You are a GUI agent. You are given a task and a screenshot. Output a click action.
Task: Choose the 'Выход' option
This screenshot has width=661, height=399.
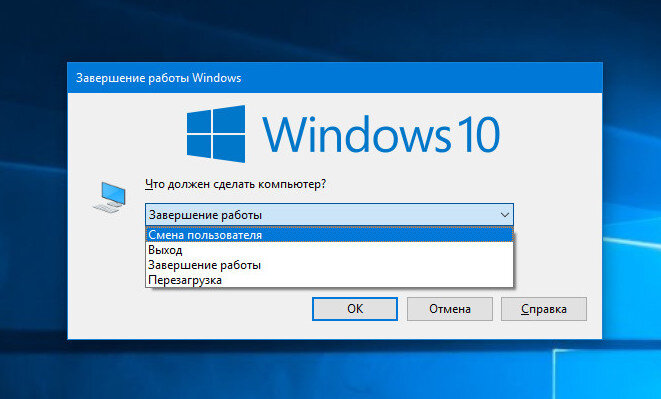330,250
